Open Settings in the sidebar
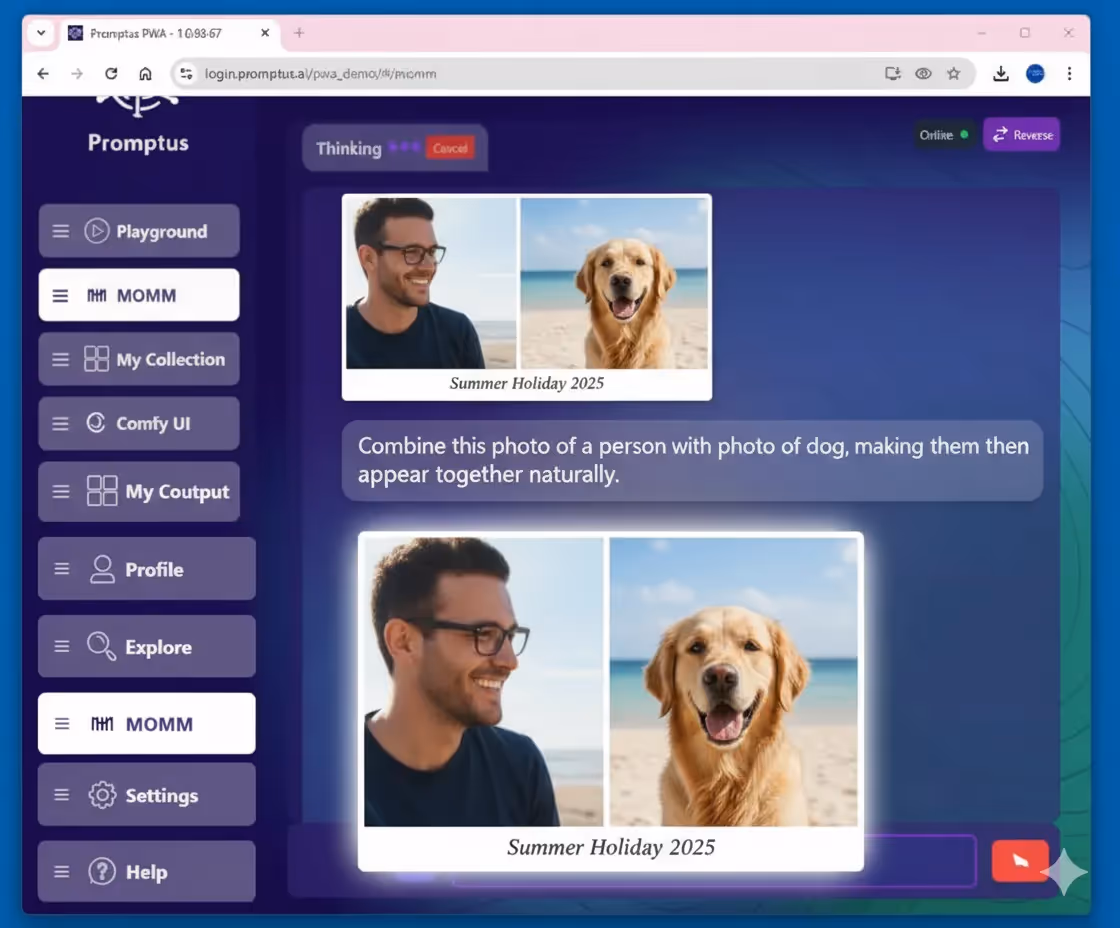Screen dimensions: 1120x928 point(146,794)
